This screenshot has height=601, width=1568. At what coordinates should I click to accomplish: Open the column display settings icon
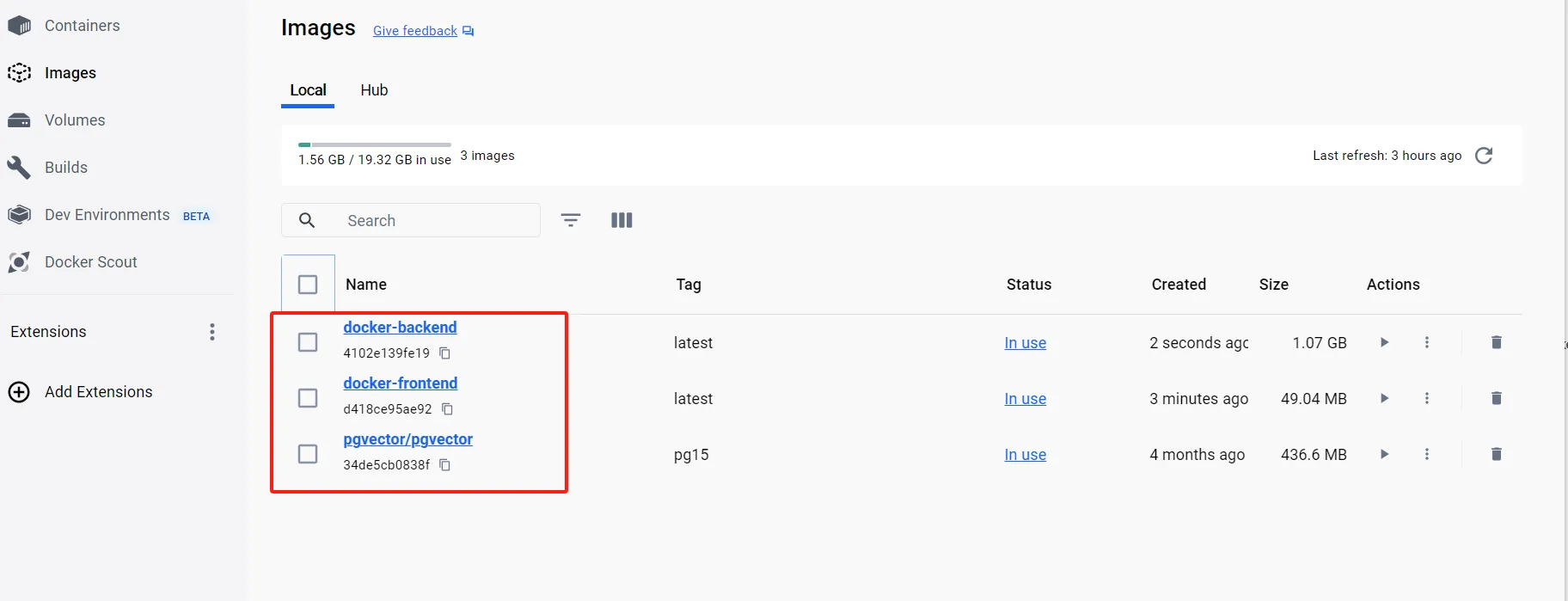pos(622,220)
